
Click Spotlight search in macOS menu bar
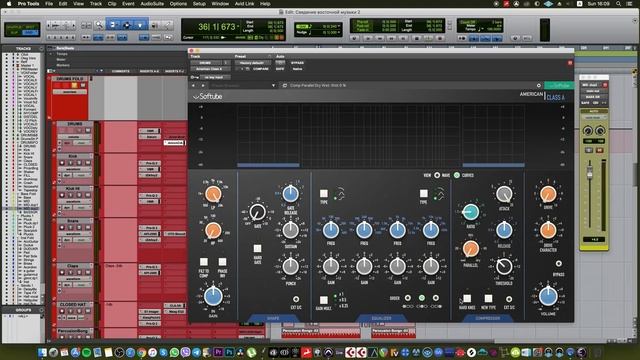click(x=618, y=4)
